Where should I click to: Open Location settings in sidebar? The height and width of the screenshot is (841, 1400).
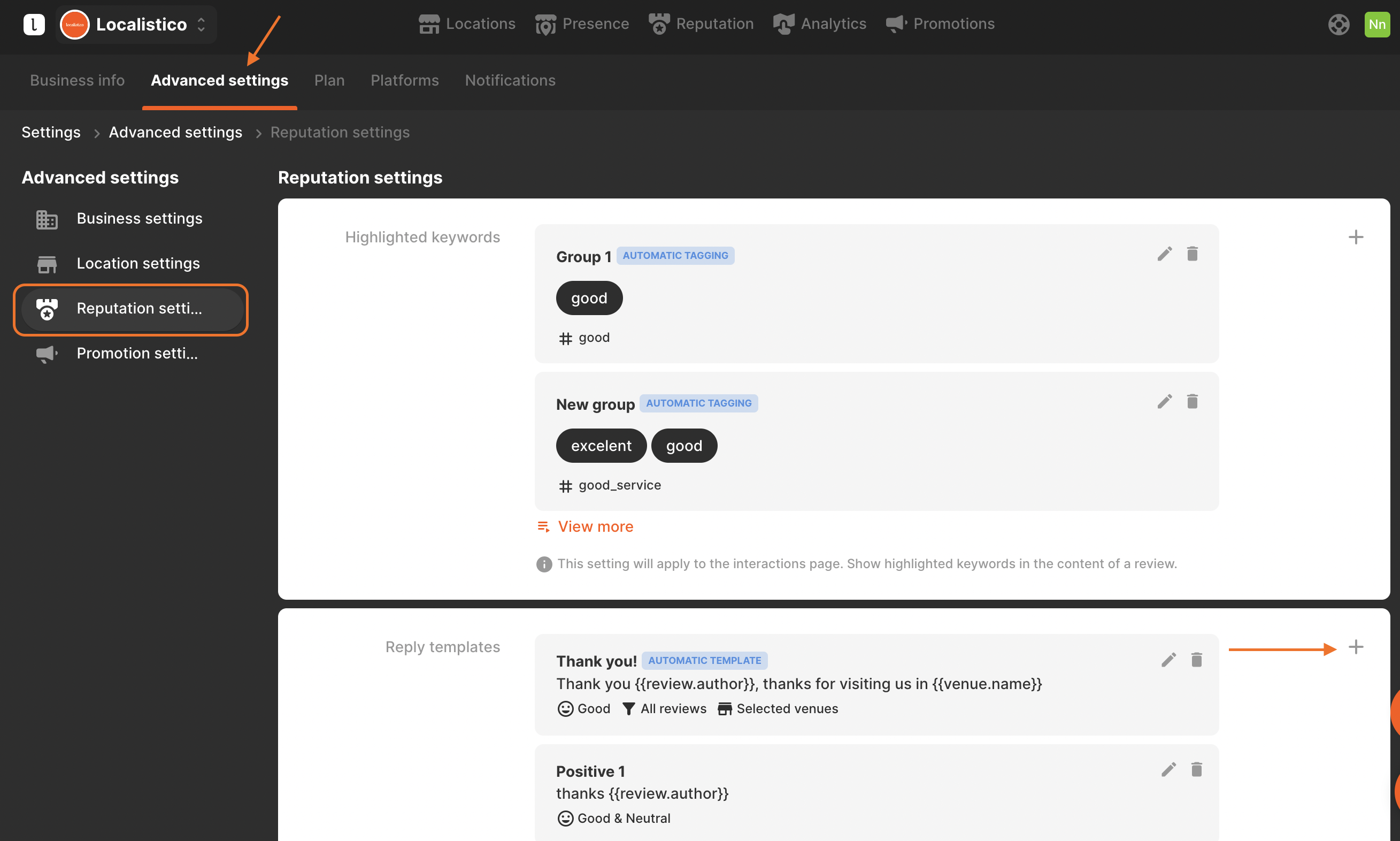132,264
